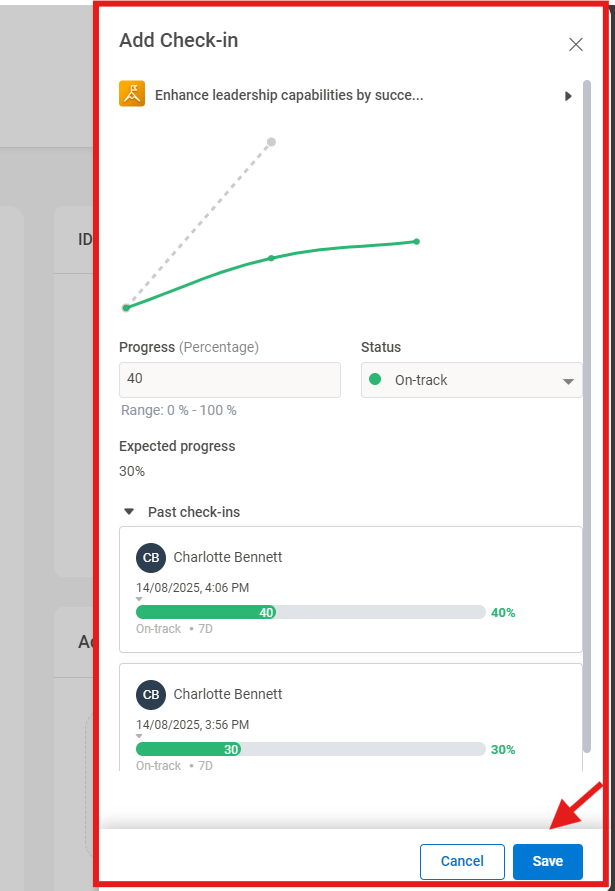Screen dimensions: 615x891
Task: Close the Add Check-in dialog
Action: point(575,44)
